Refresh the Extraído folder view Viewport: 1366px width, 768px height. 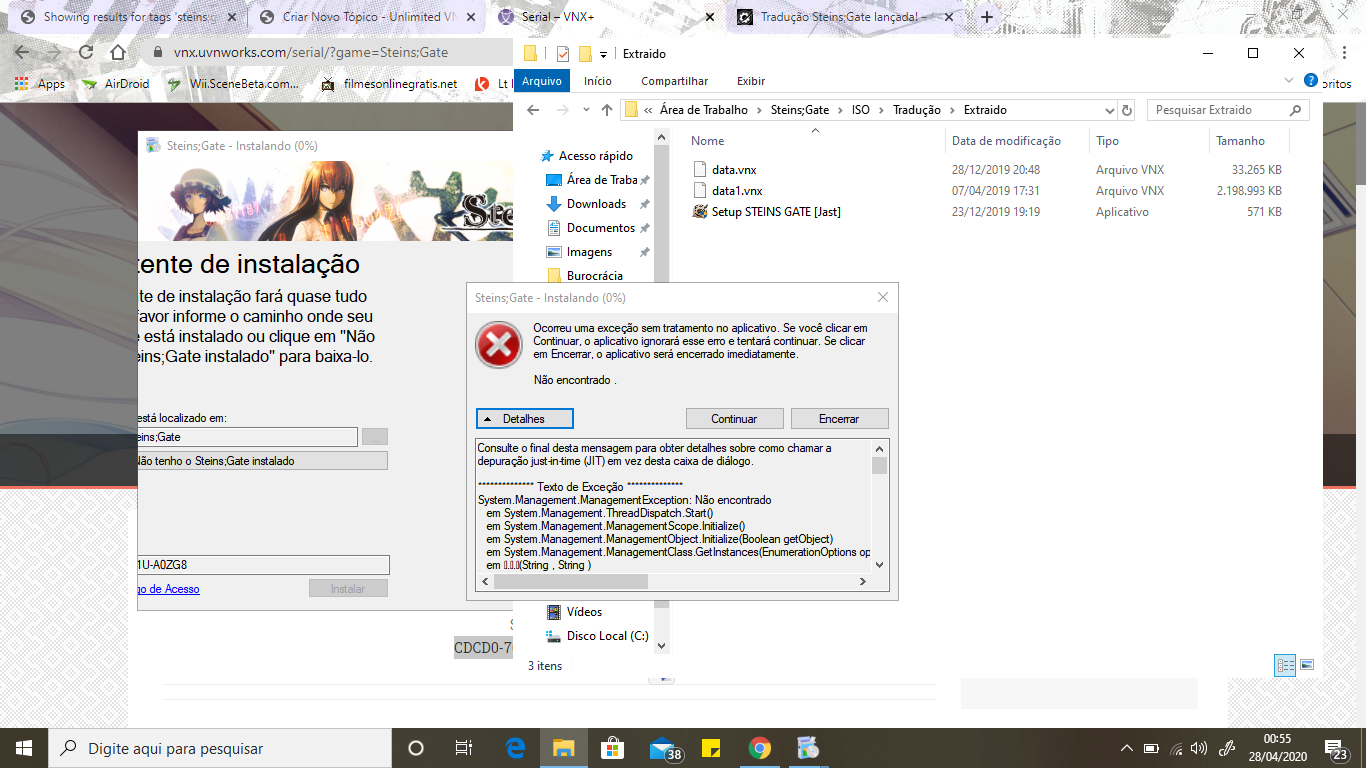coord(1127,110)
